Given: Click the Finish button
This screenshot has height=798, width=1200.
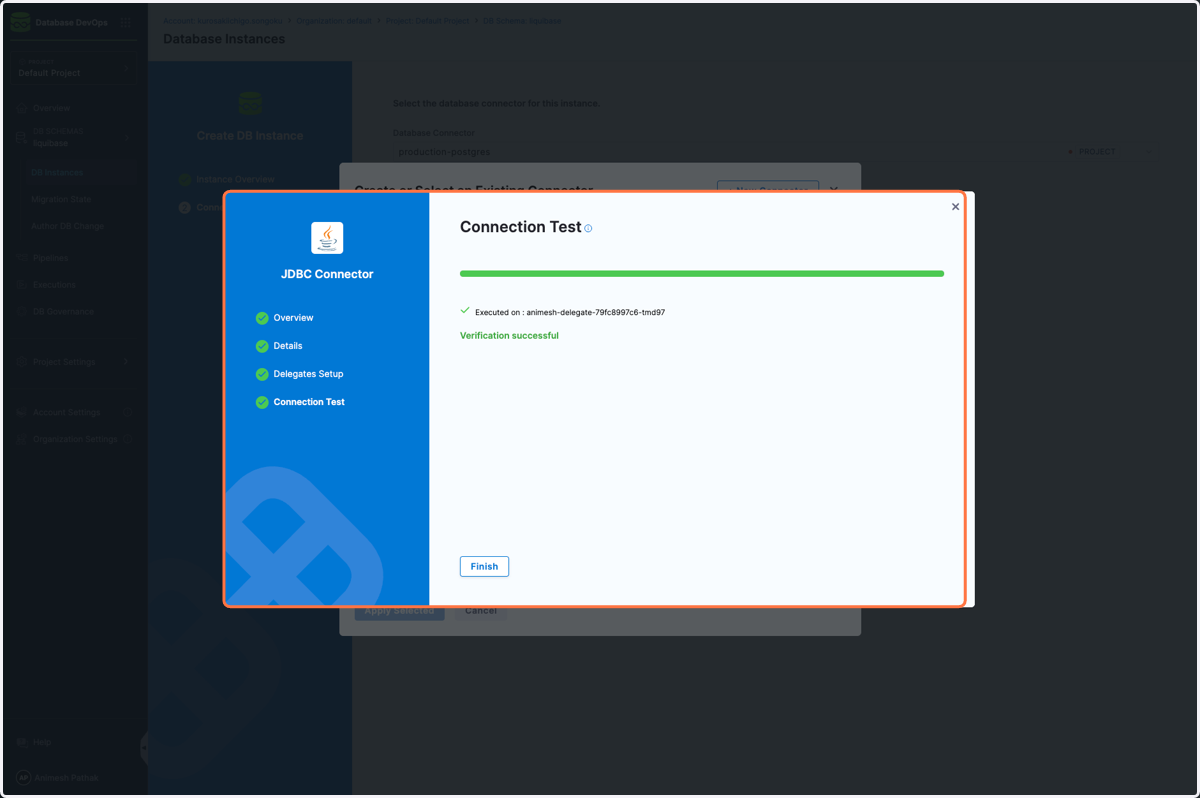Looking at the screenshot, I should (484, 566).
